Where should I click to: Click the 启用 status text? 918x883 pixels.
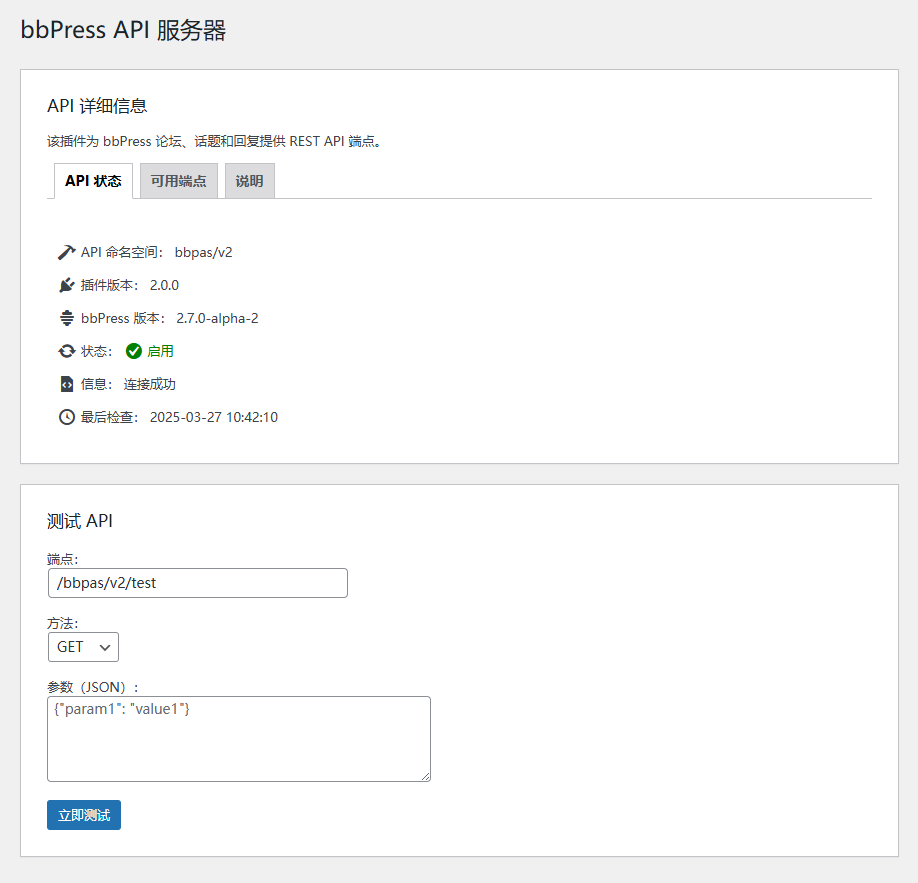[x=160, y=351]
